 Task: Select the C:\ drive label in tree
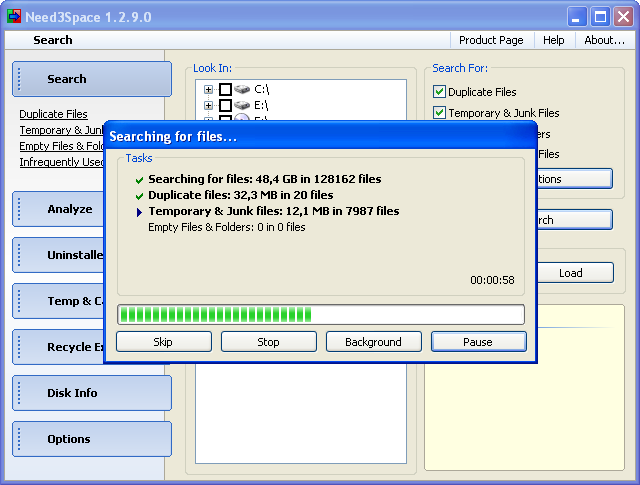(x=261, y=89)
